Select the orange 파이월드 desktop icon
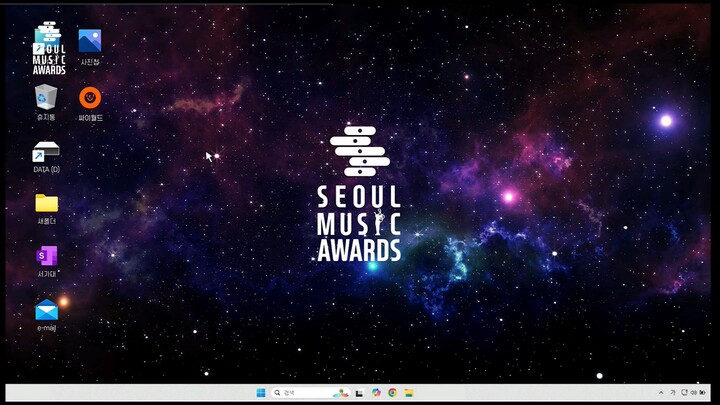This screenshot has height=405, width=720. tap(90, 98)
